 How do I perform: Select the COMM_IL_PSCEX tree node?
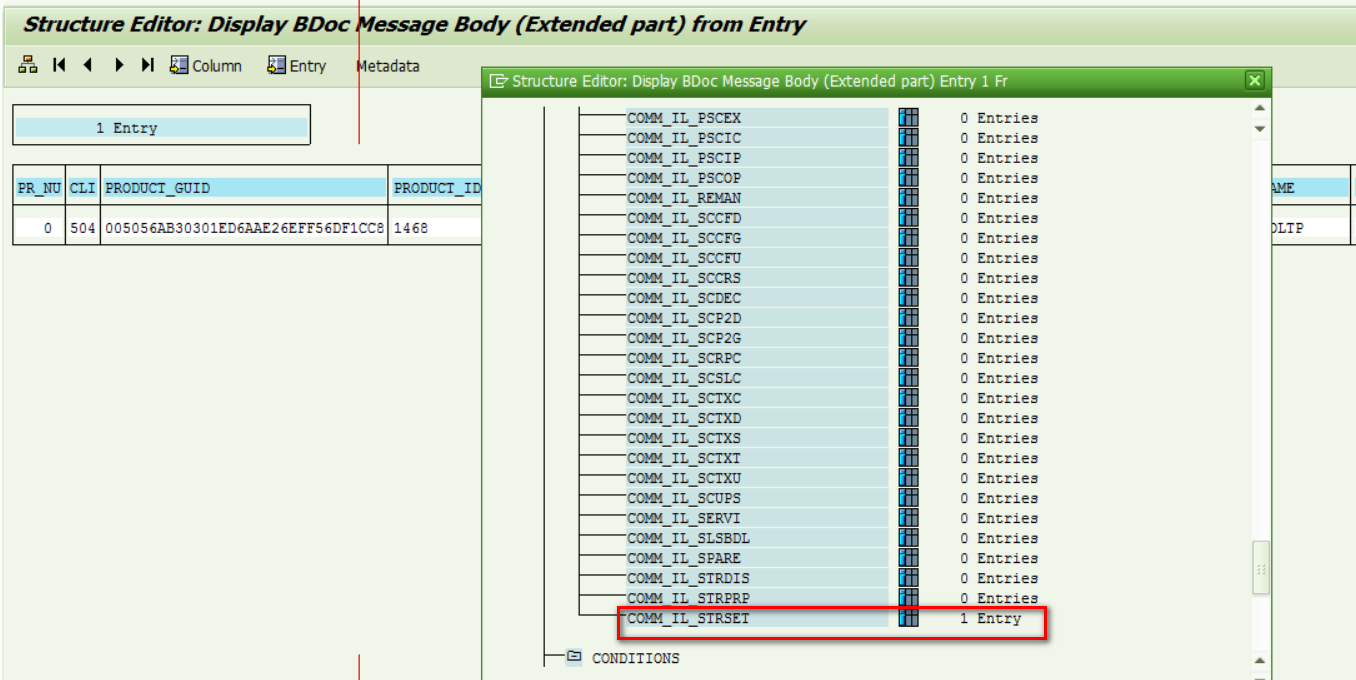757,118
